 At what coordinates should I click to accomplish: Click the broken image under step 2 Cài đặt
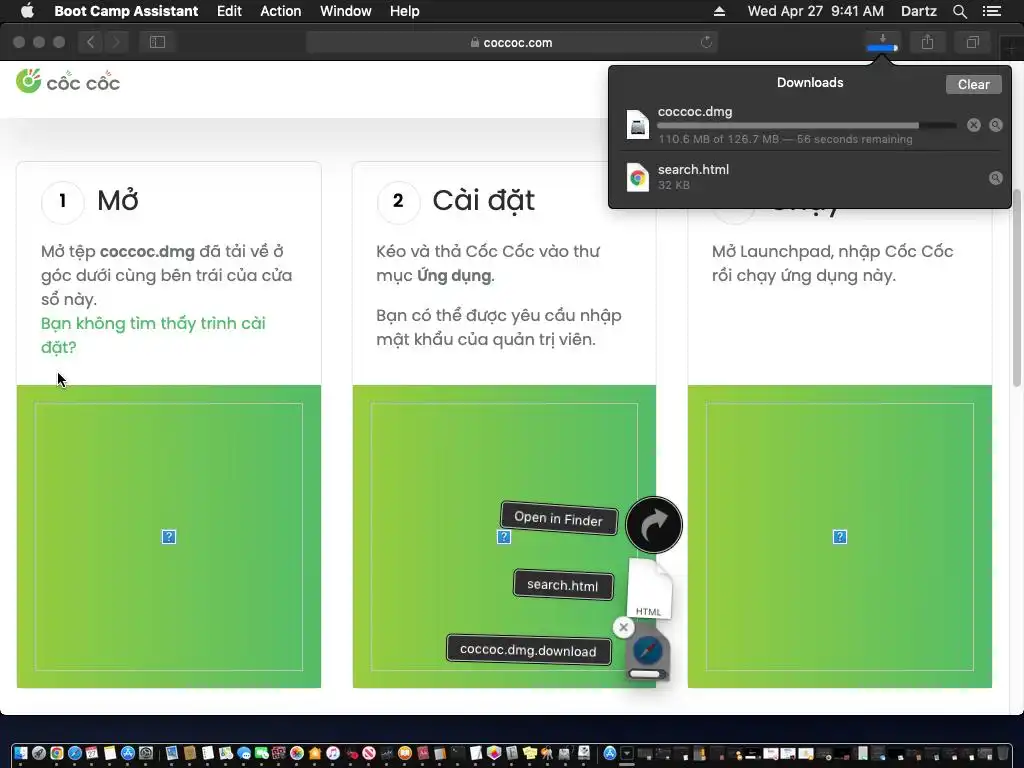point(504,537)
